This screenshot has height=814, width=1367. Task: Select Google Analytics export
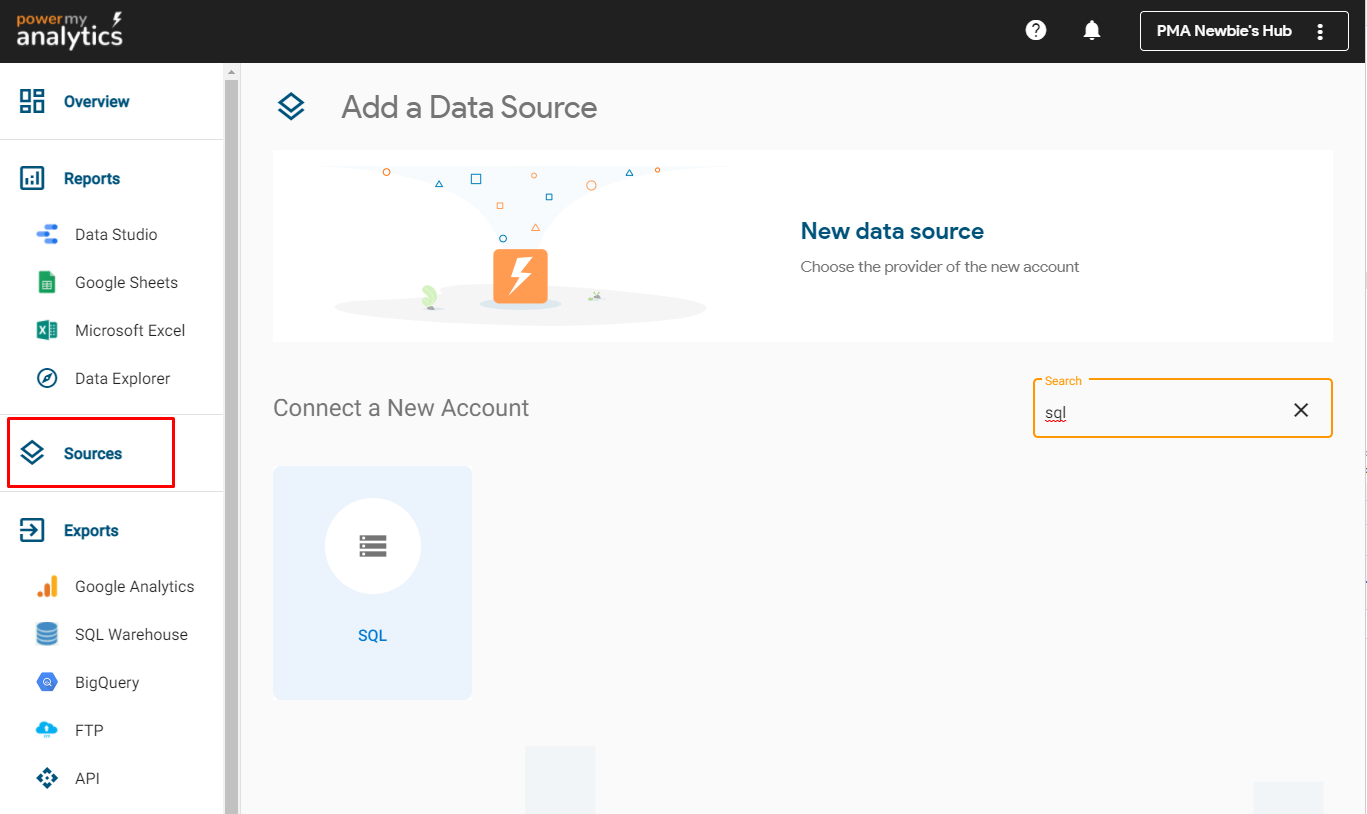coord(134,587)
